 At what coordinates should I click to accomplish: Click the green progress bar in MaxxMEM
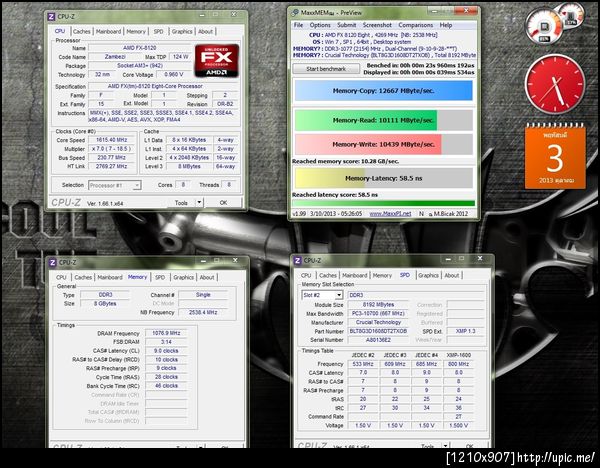[x=383, y=203]
